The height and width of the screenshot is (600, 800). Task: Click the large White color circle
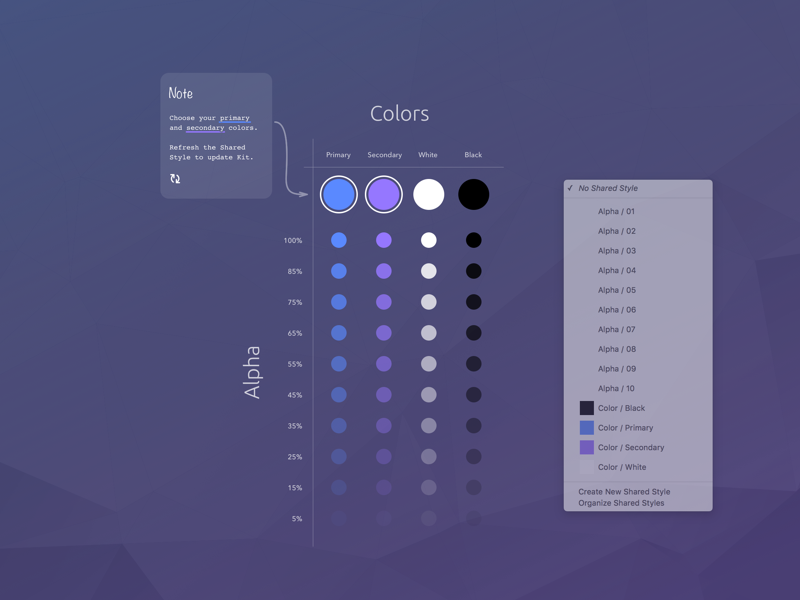(x=429, y=194)
